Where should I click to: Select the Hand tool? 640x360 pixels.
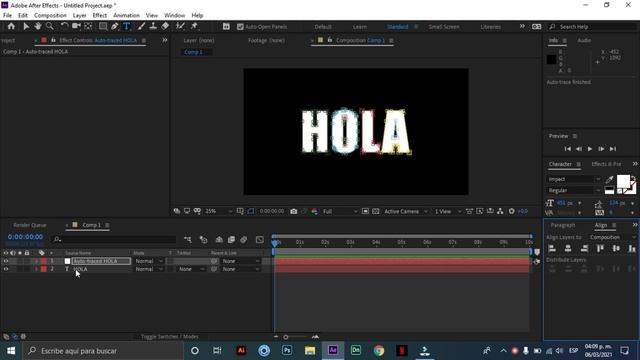(38, 27)
